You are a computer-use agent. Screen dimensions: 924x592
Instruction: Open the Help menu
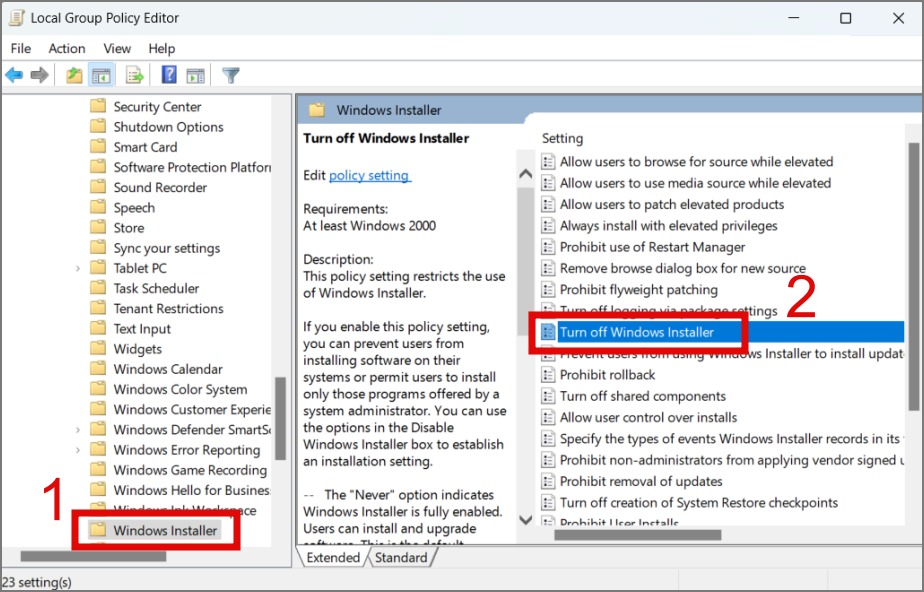pos(161,48)
